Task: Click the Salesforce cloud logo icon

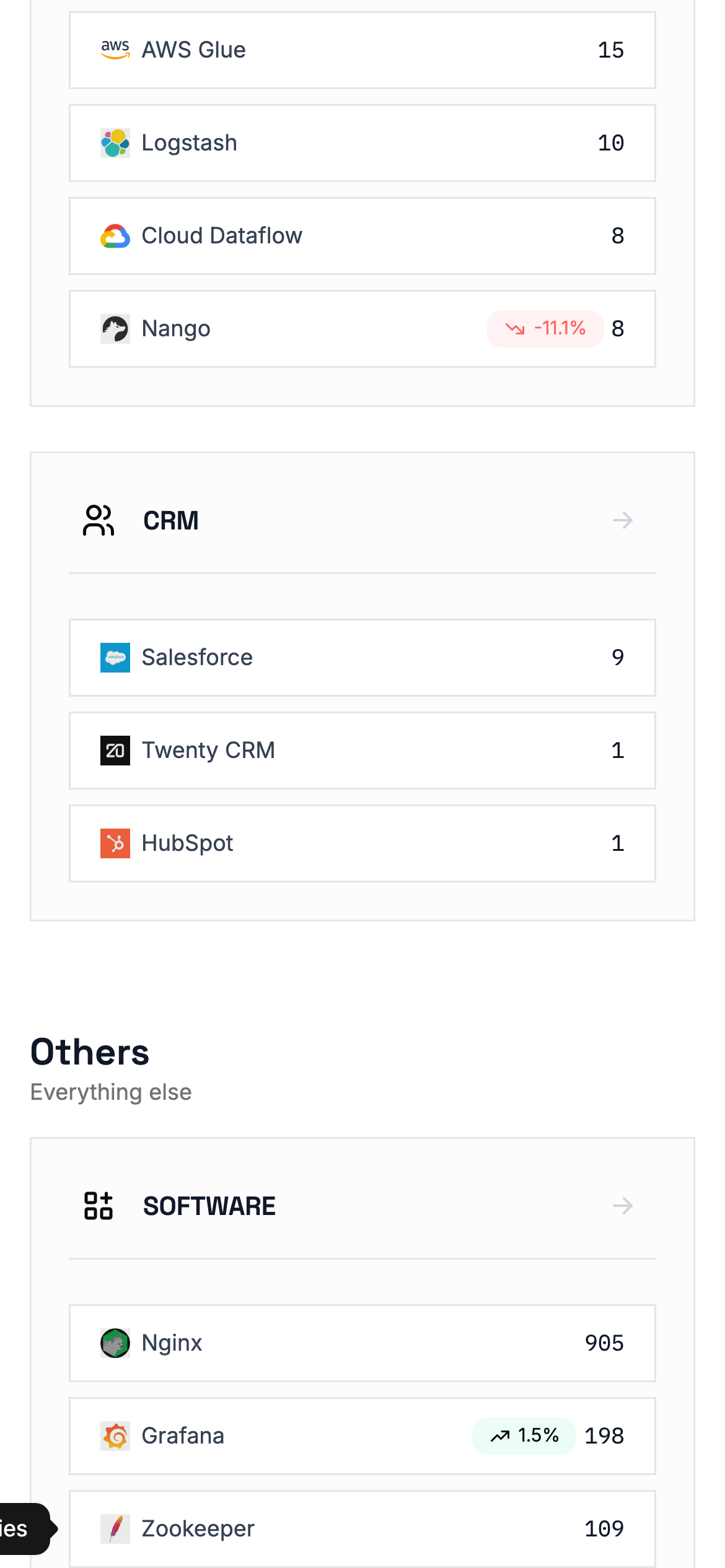Action: pos(115,658)
